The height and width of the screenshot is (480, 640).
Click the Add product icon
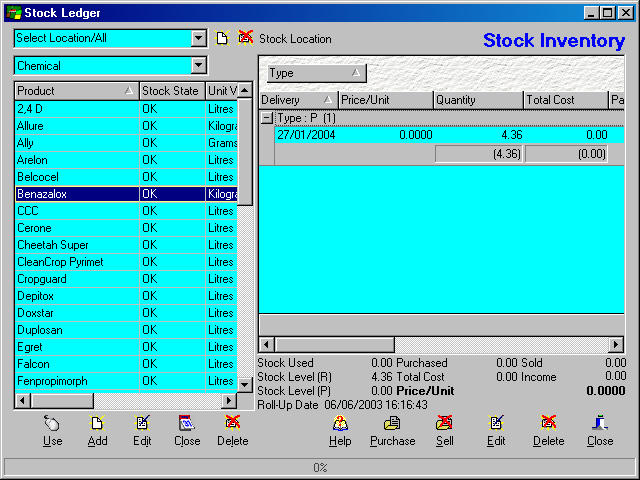pyautogui.click(x=97, y=423)
